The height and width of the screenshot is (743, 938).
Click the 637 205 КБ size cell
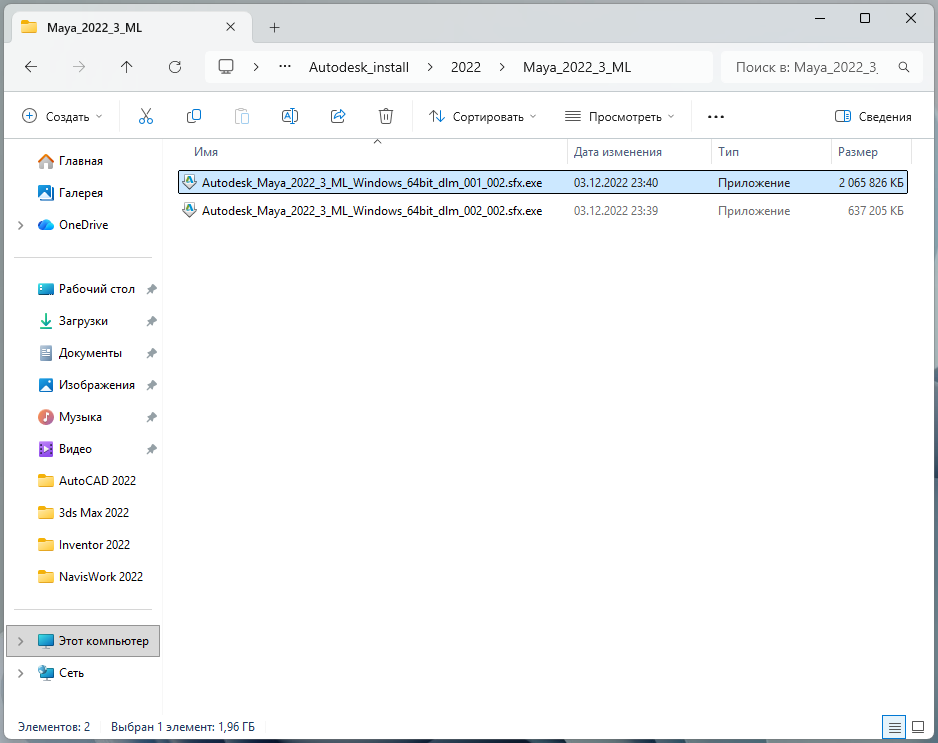point(875,211)
